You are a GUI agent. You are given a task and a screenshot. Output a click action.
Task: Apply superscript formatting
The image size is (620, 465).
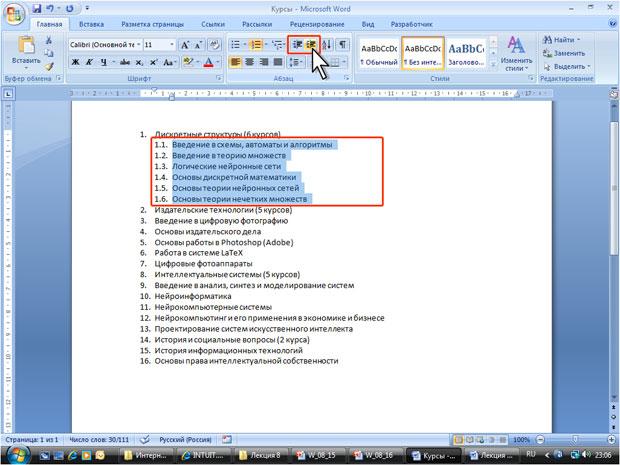pyautogui.click(x=153, y=62)
